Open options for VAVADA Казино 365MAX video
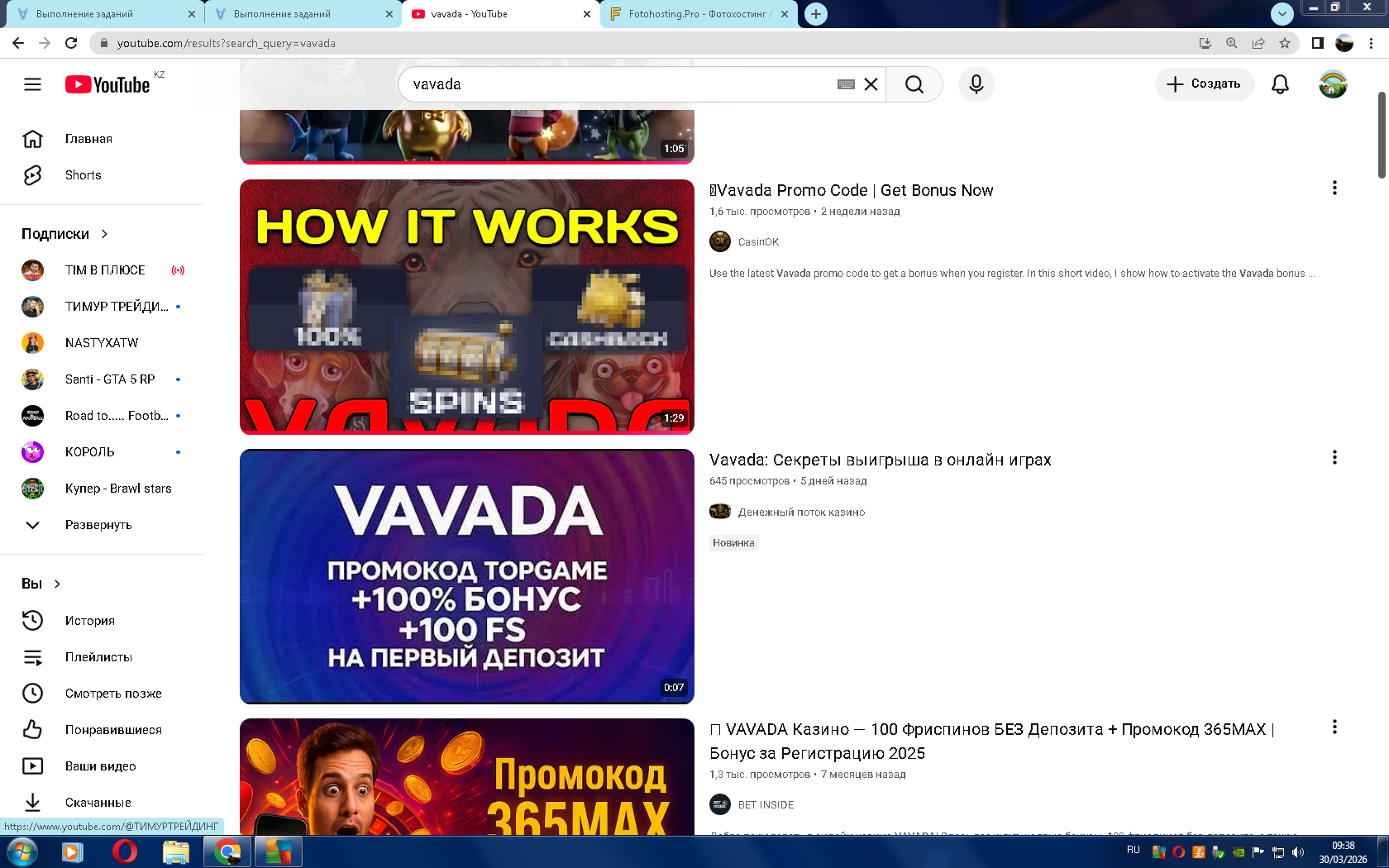This screenshot has width=1389, height=868. tap(1334, 727)
